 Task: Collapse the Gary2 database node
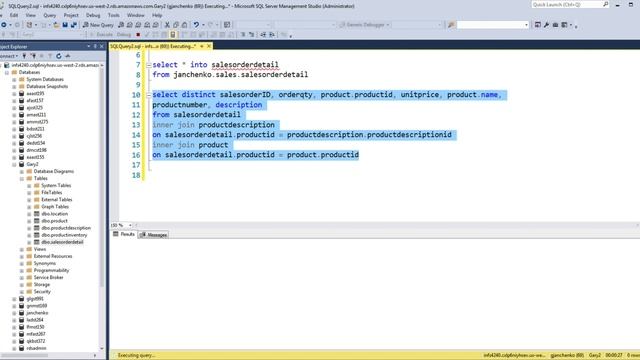click(x=14, y=164)
